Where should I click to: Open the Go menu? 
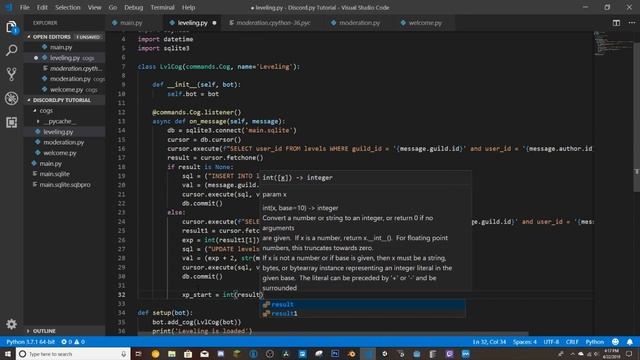click(113, 7)
